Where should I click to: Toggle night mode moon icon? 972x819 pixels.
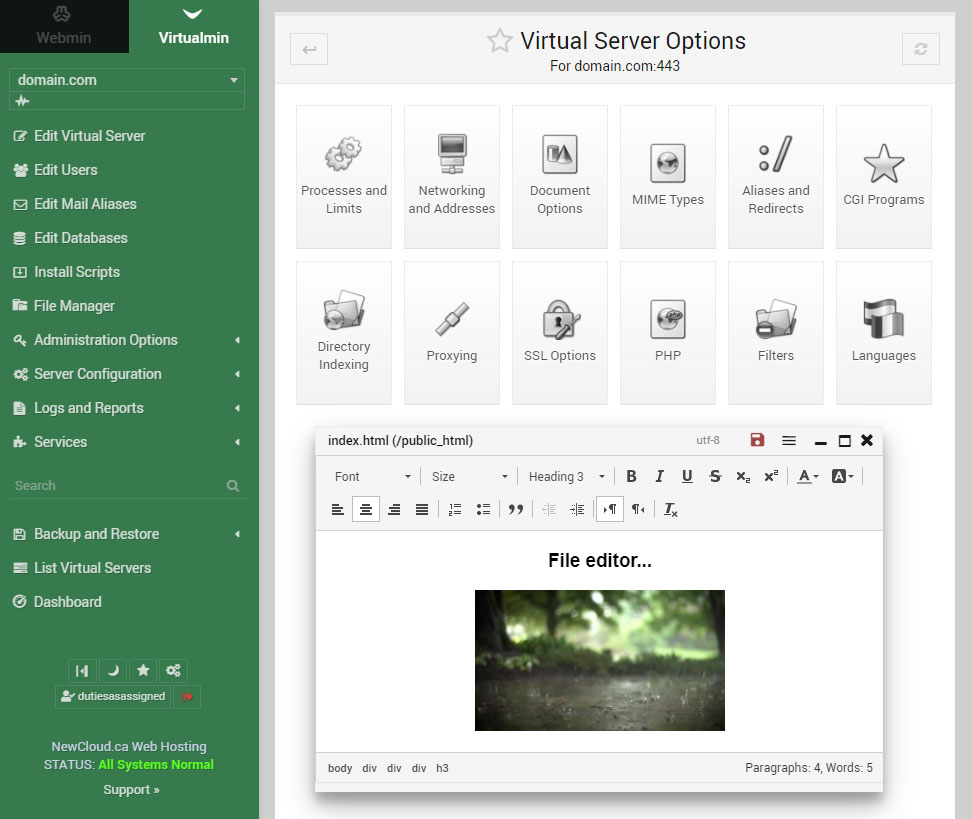(x=113, y=670)
